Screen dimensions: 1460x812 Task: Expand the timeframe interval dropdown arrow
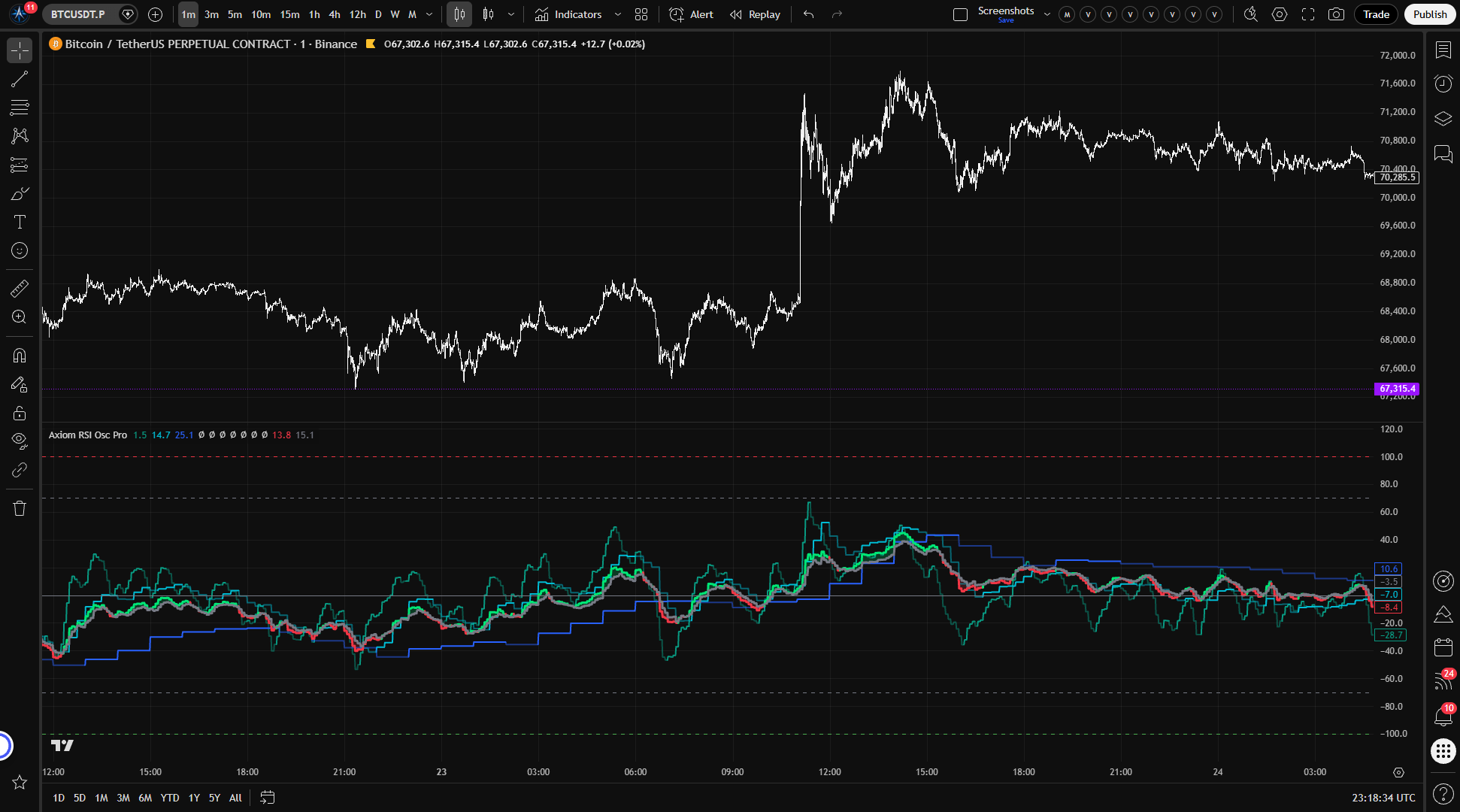[x=429, y=14]
